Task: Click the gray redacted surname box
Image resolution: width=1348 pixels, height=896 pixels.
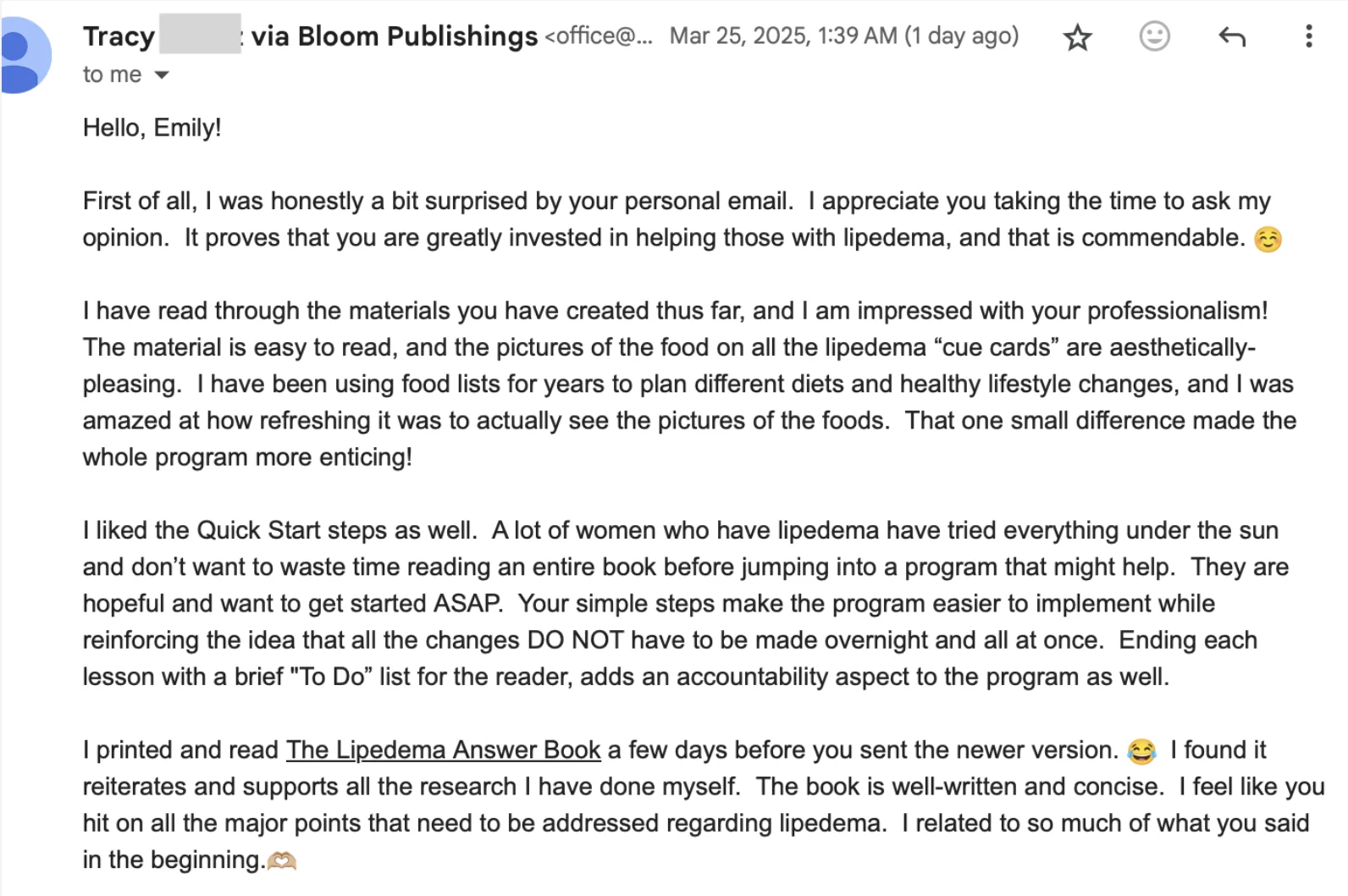Action: [x=200, y=34]
